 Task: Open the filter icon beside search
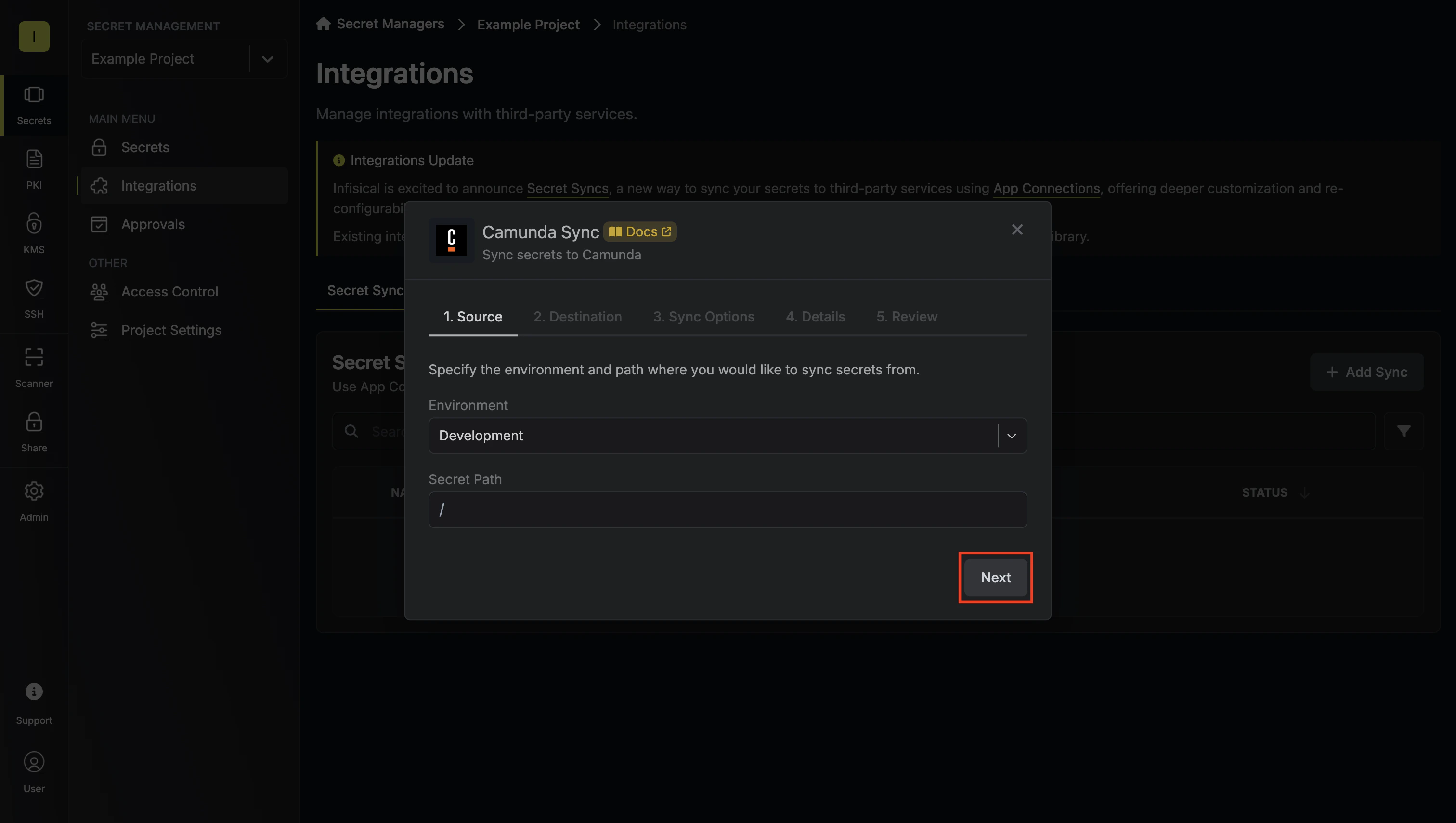point(1404,431)
